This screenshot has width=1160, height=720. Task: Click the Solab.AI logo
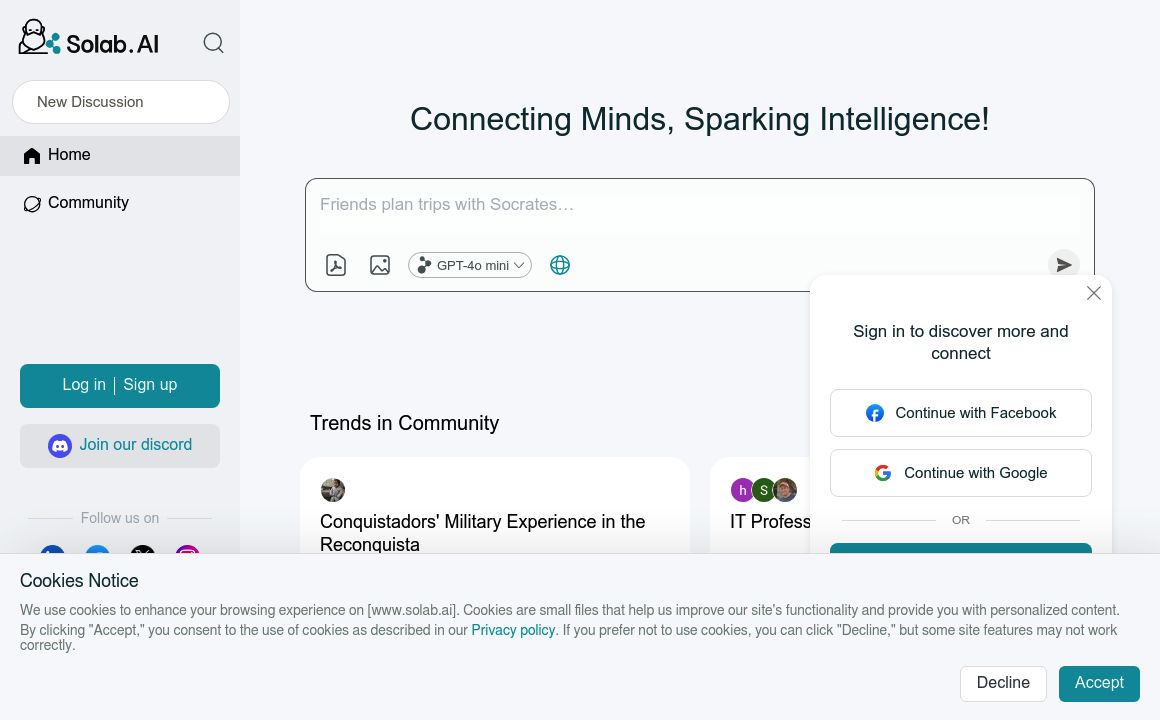[x=89, y=39]
